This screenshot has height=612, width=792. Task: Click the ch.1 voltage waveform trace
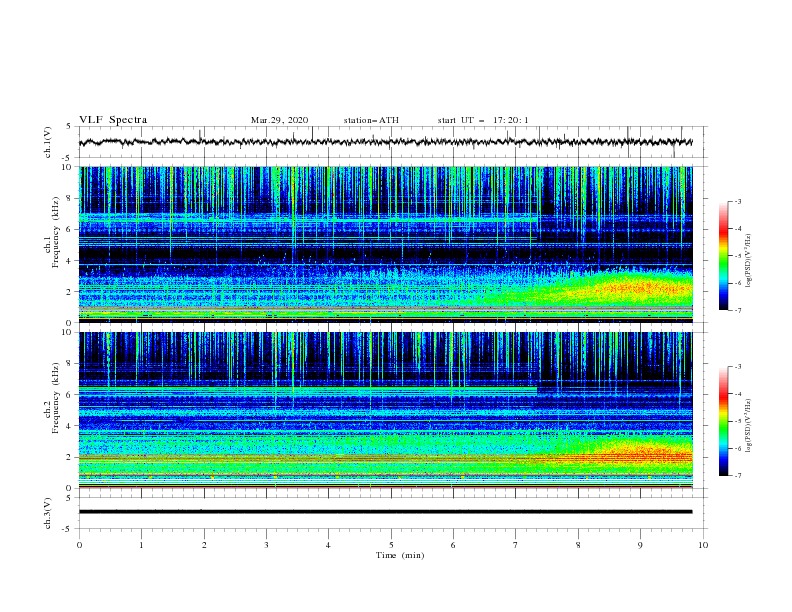[x=385, y=142]
